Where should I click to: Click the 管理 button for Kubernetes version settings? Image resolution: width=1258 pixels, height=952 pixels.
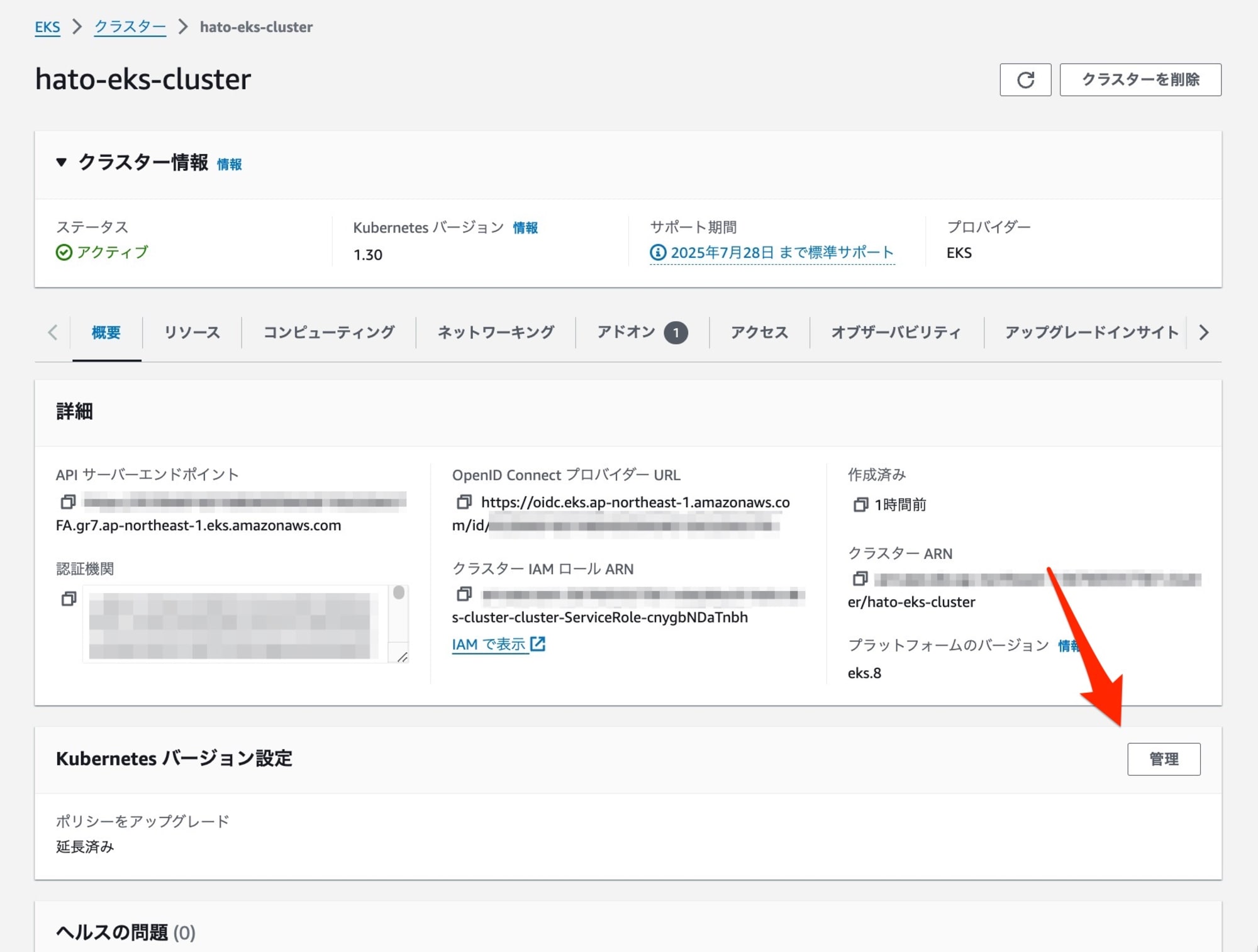click(x=1164, y=759)
